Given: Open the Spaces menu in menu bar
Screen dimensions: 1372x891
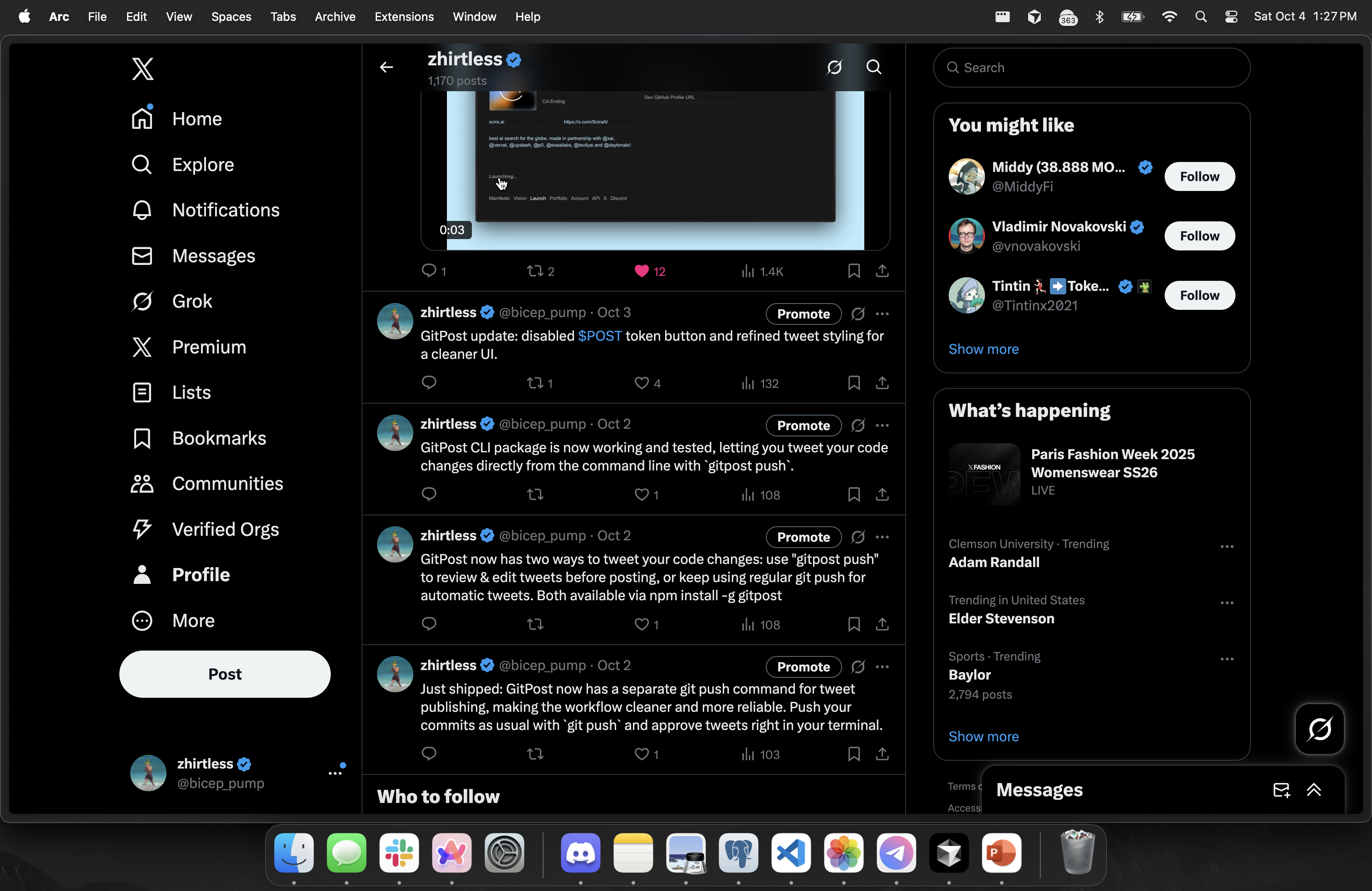Looking at the screenshot, I should [230, 17].
